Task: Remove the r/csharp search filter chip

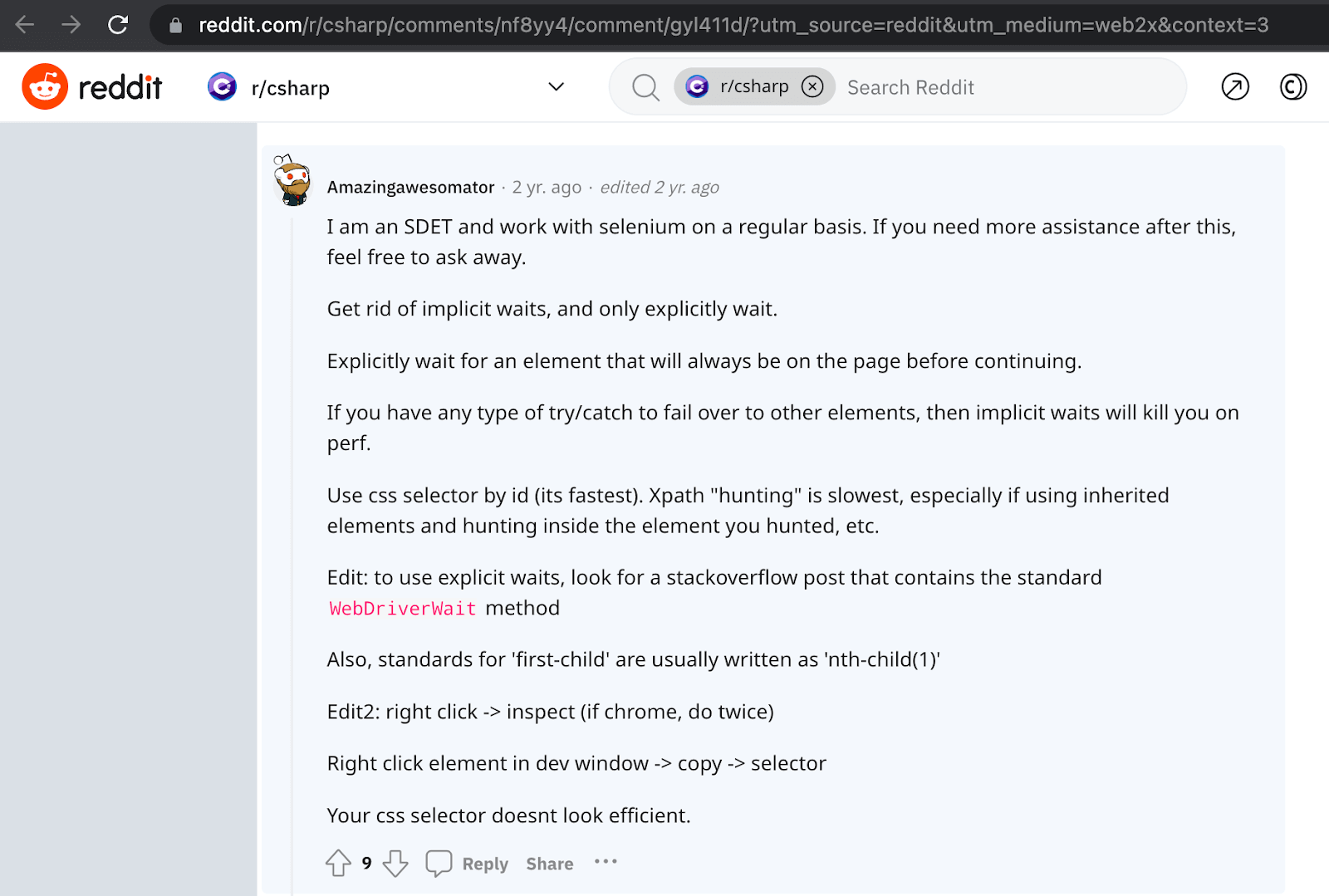Action: point(812,86)
